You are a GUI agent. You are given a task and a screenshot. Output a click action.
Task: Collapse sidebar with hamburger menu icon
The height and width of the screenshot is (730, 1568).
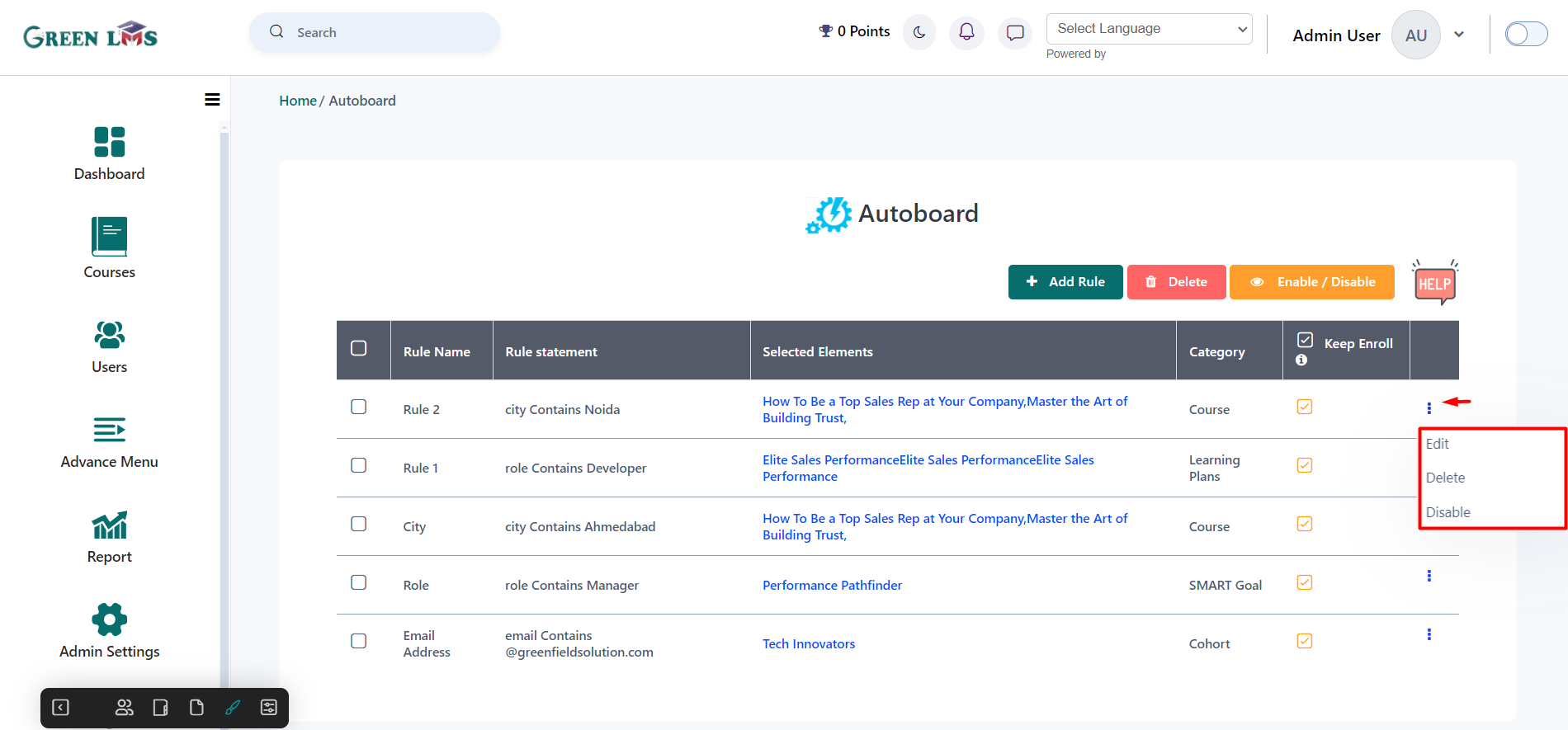click(212, 100)
